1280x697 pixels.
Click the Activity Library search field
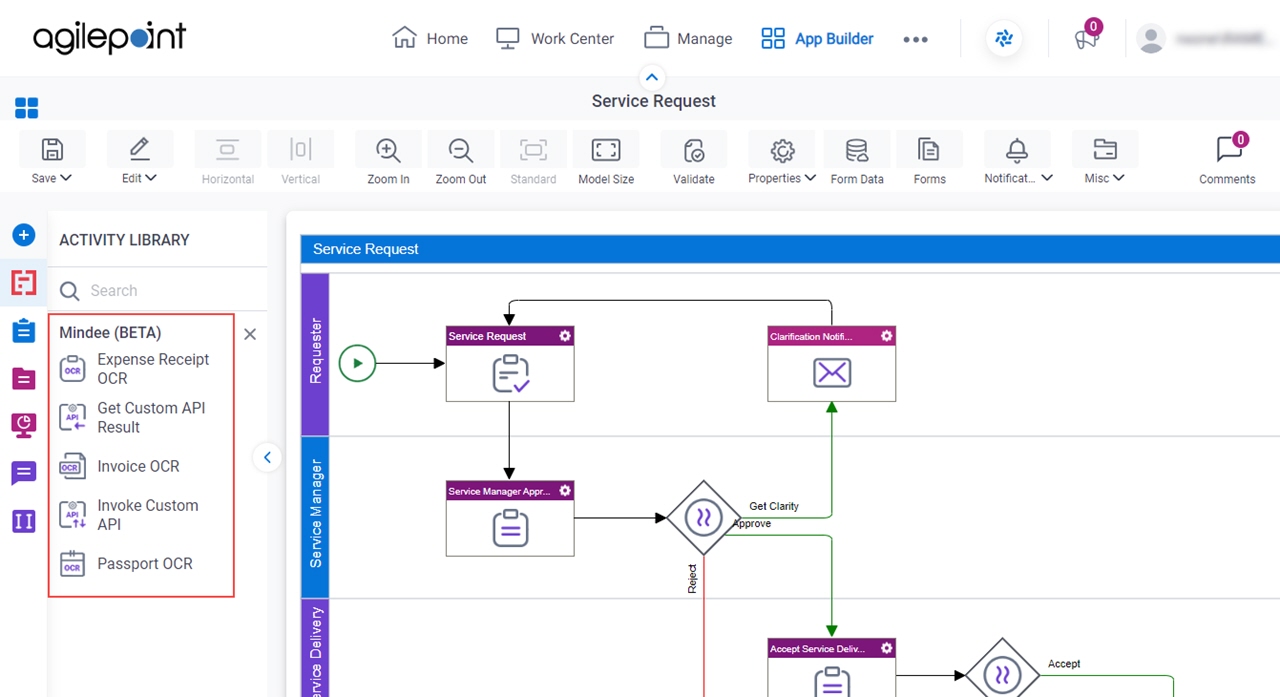tap(160, 291)
